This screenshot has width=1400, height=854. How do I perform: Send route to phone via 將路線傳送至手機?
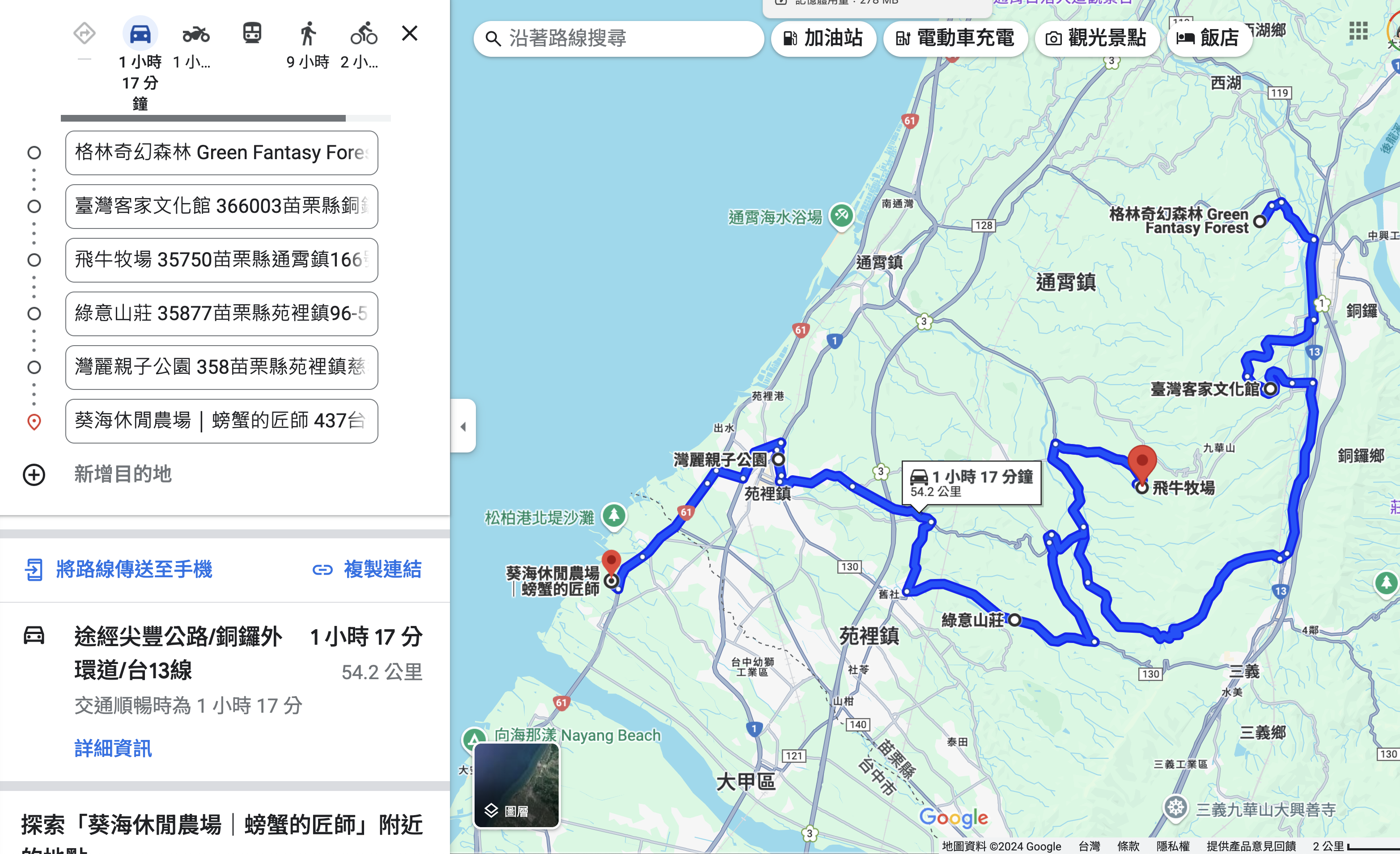[x=134, y=569]
